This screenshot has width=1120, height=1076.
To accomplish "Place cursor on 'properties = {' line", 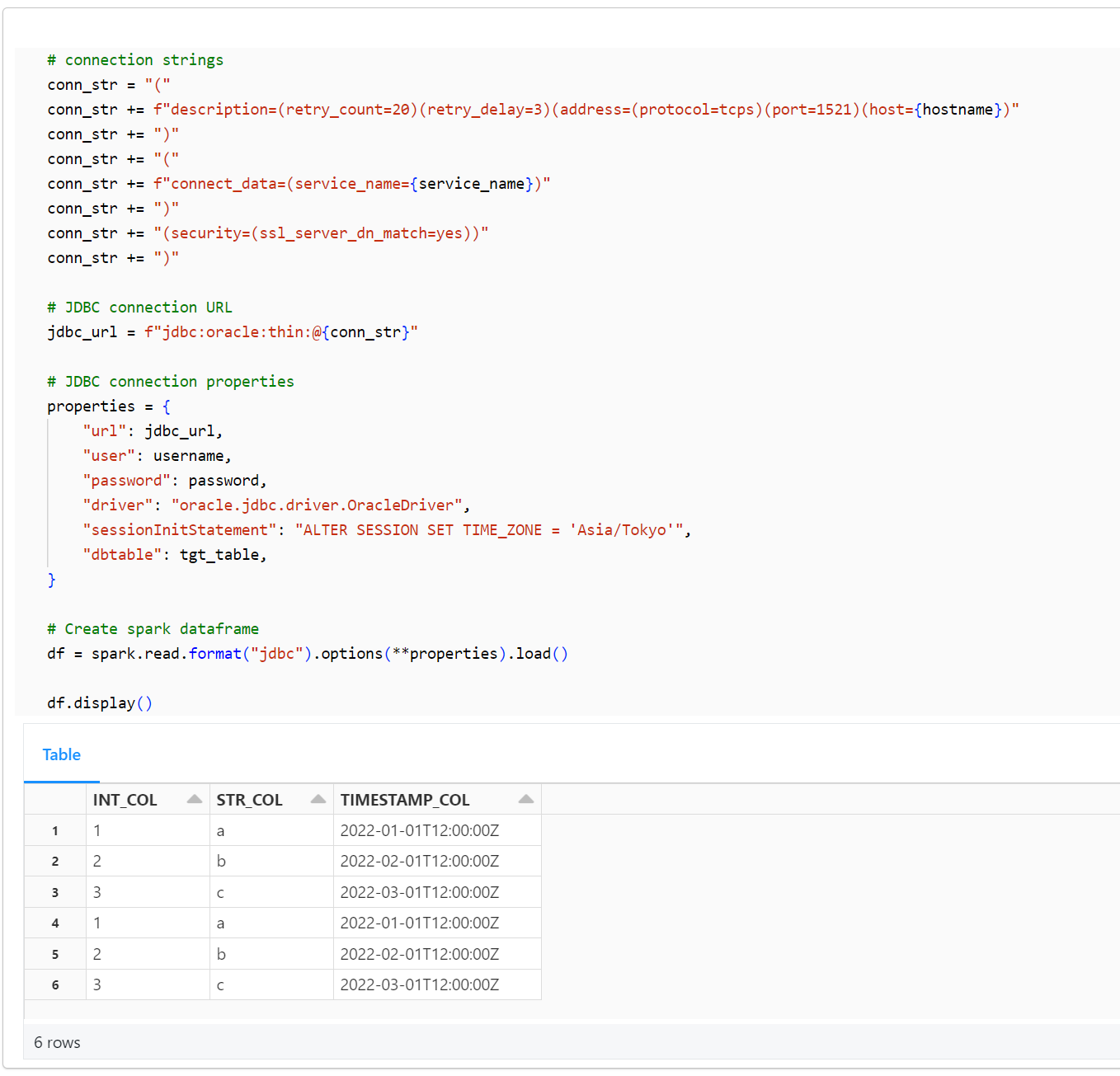I will 109,406.
